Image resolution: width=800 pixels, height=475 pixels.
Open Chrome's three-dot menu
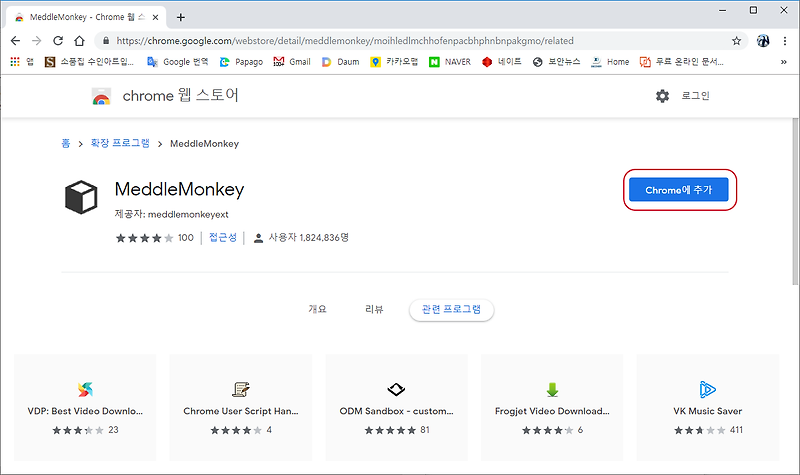pyautogui.click(x=785, y=41)
